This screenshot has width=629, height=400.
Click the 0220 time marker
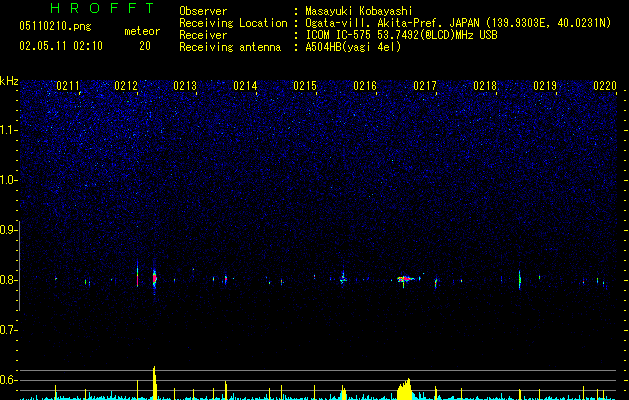tap(605, 86)
